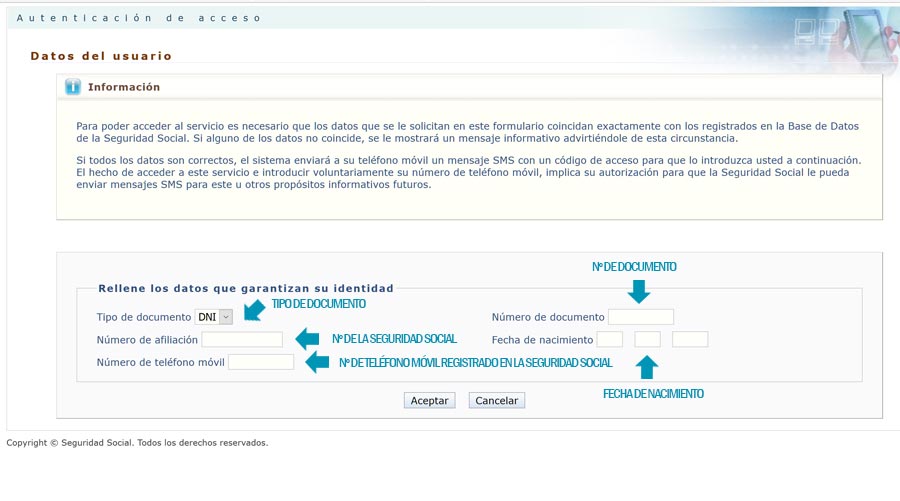Viewport: 900px width, 501px height.
Task: Click the Fecha de nacimiento label
Action: (542, 340)
